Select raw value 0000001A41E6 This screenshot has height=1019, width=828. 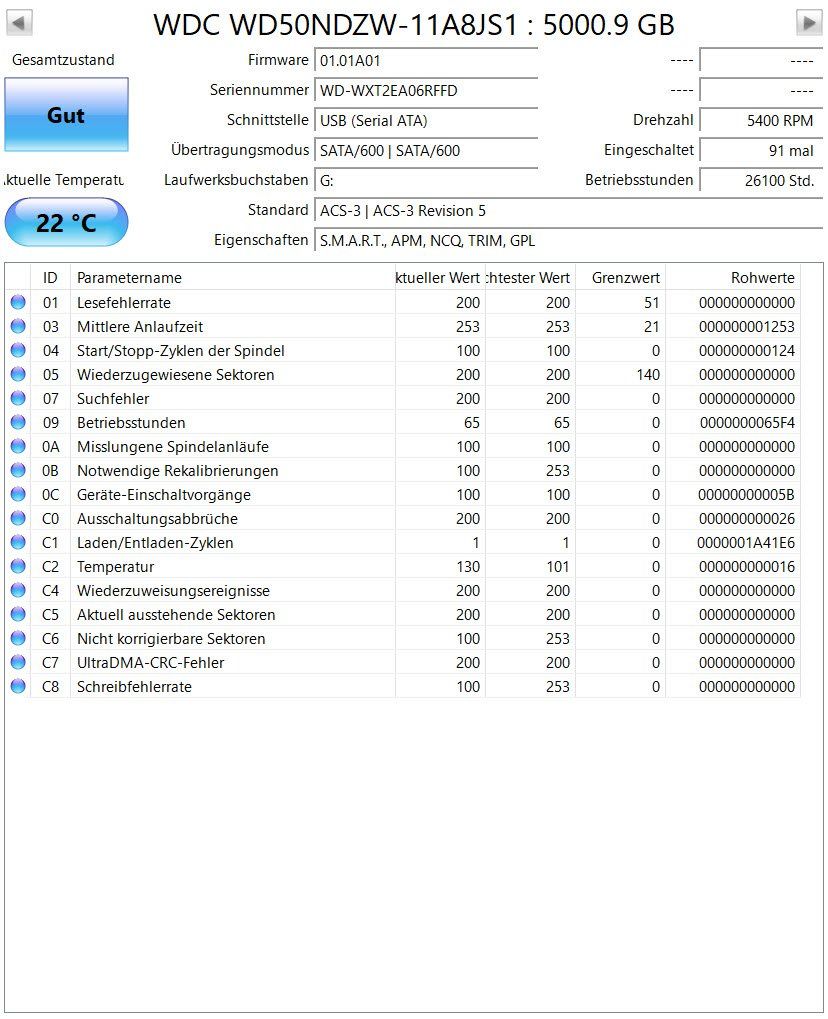coord(746,543)
